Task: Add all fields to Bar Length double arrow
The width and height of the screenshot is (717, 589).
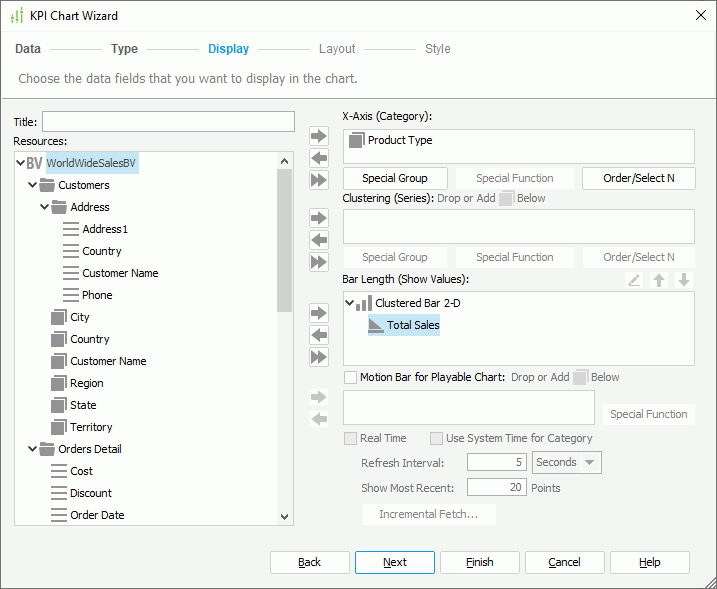Action: [x=319, y=357]
